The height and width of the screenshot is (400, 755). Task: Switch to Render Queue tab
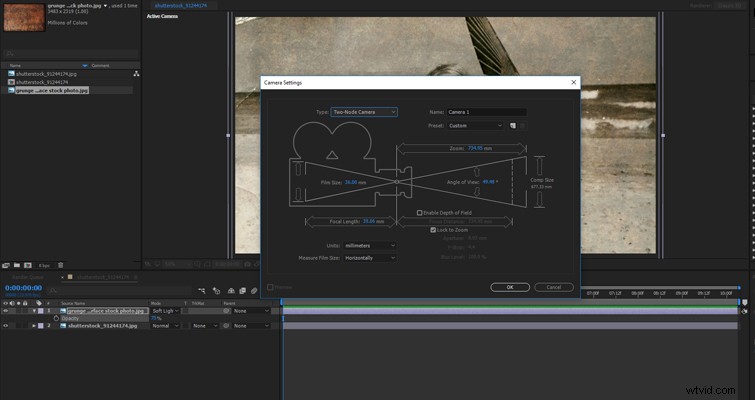click(28, 277)
